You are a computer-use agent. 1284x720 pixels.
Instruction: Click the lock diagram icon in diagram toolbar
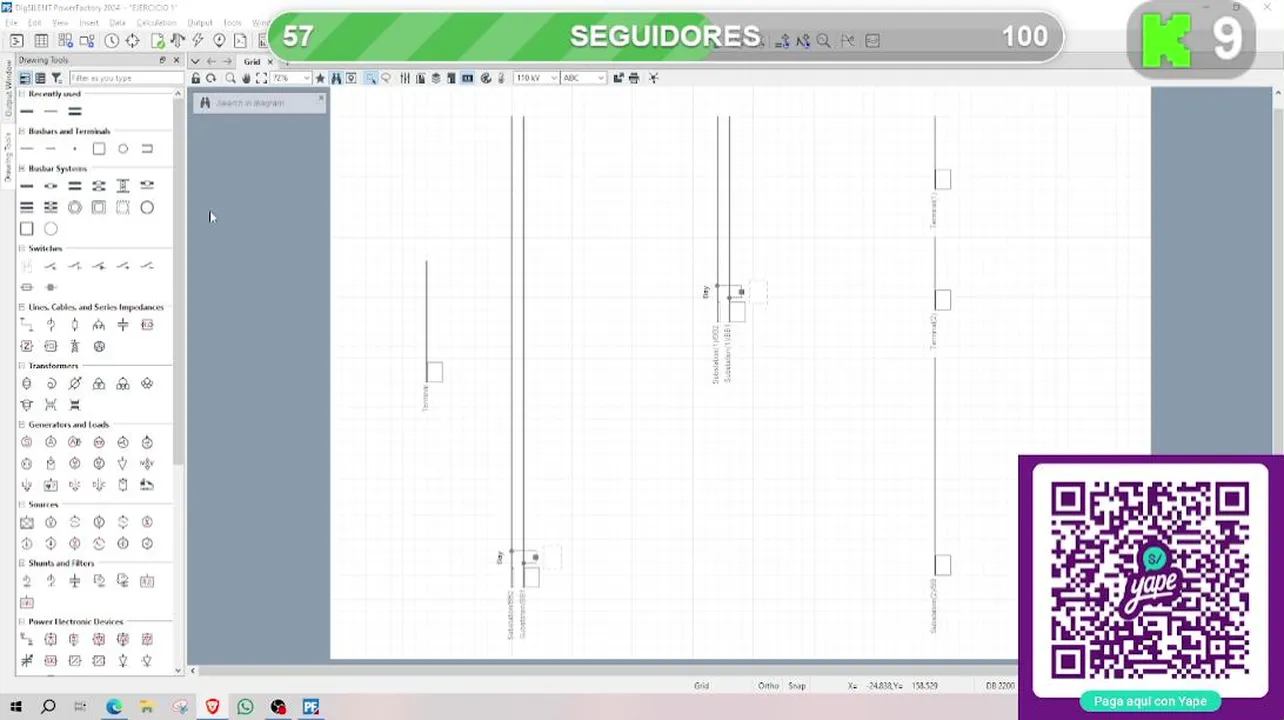tap(196, 78)
